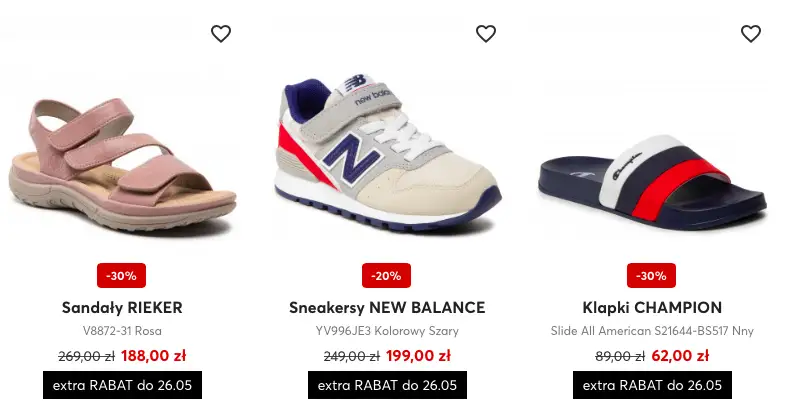Click the -30% badge on Rieker sandals
This screenshot has width=796, height=408.
coord(122,275)
